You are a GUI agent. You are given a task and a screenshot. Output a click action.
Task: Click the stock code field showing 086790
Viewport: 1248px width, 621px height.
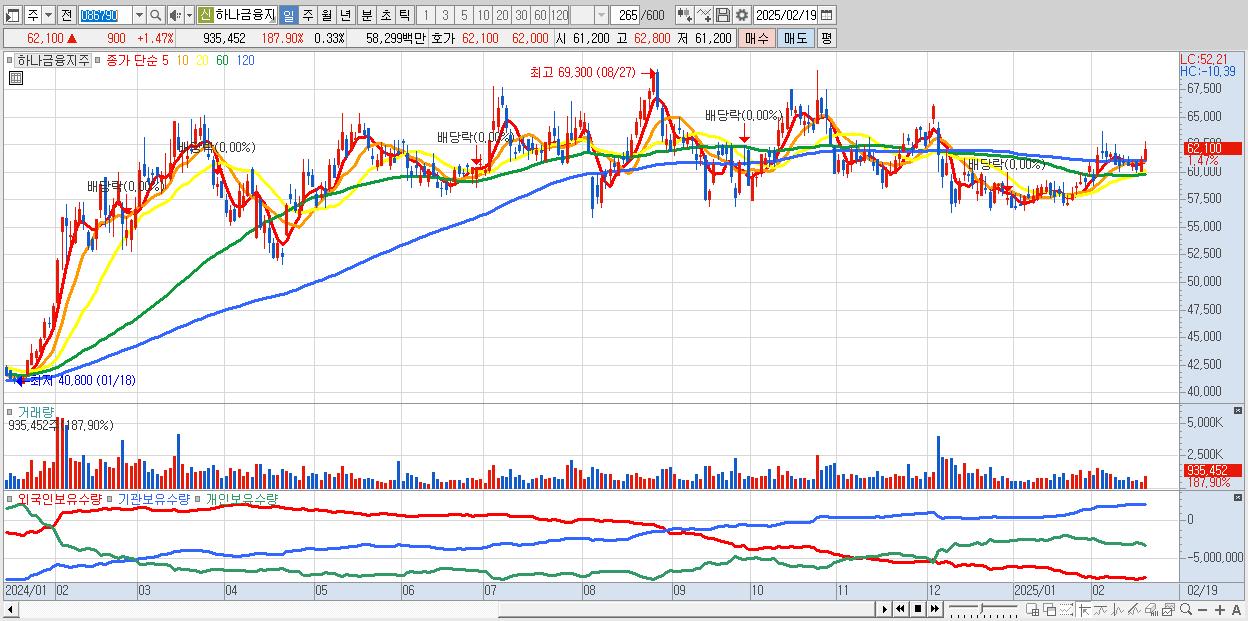pyautogui.click(x=105, y=15)
